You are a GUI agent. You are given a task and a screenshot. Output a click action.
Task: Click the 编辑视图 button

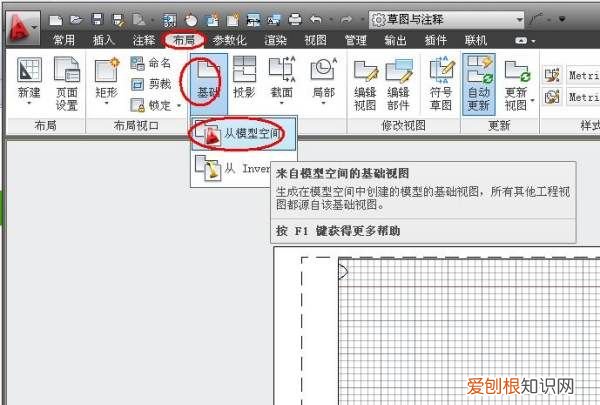tap(365, 85)
